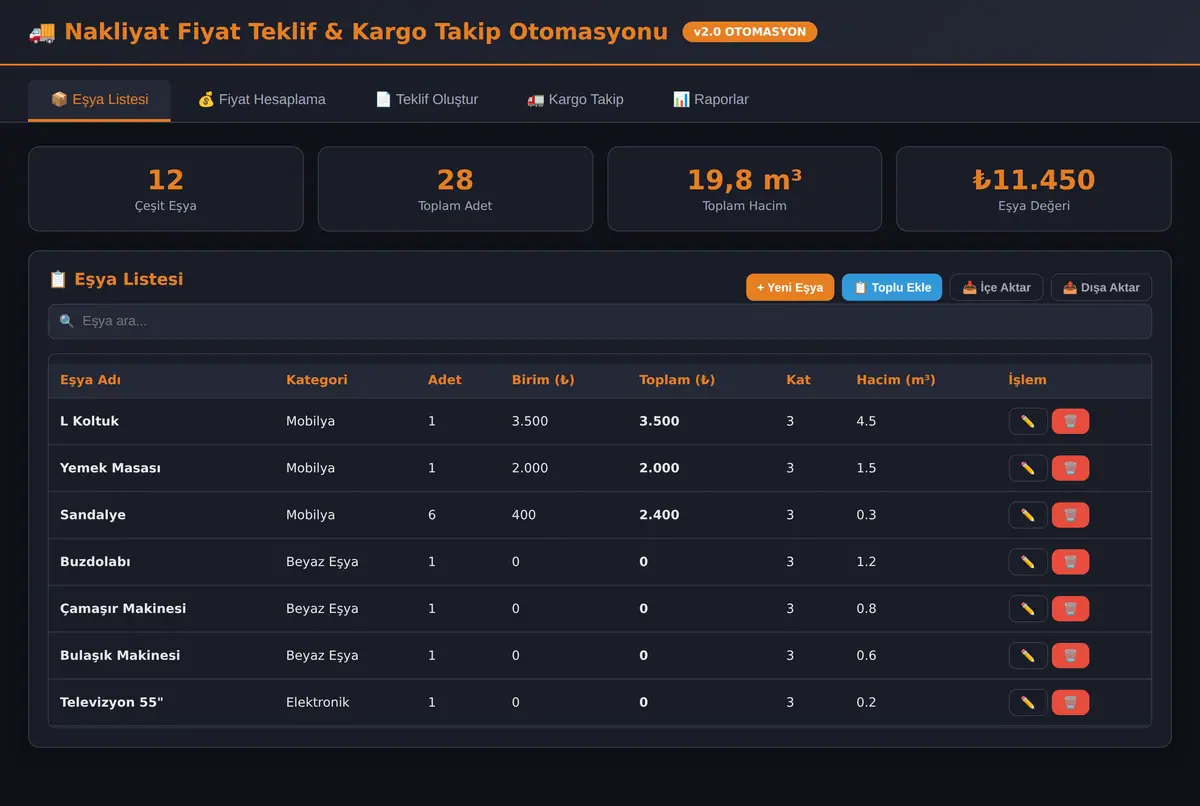Select the Çamaşır Makinesi name cell
The image size is (1200, 806).
[x=123, y=608]
